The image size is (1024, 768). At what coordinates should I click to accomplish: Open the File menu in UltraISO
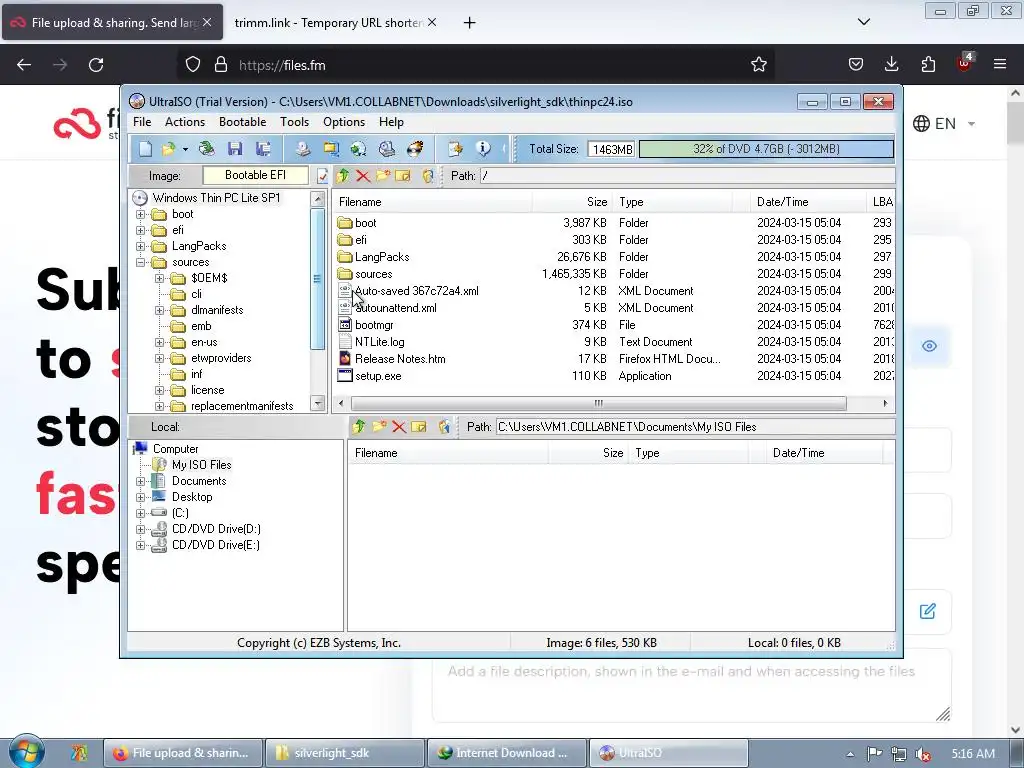142,122
